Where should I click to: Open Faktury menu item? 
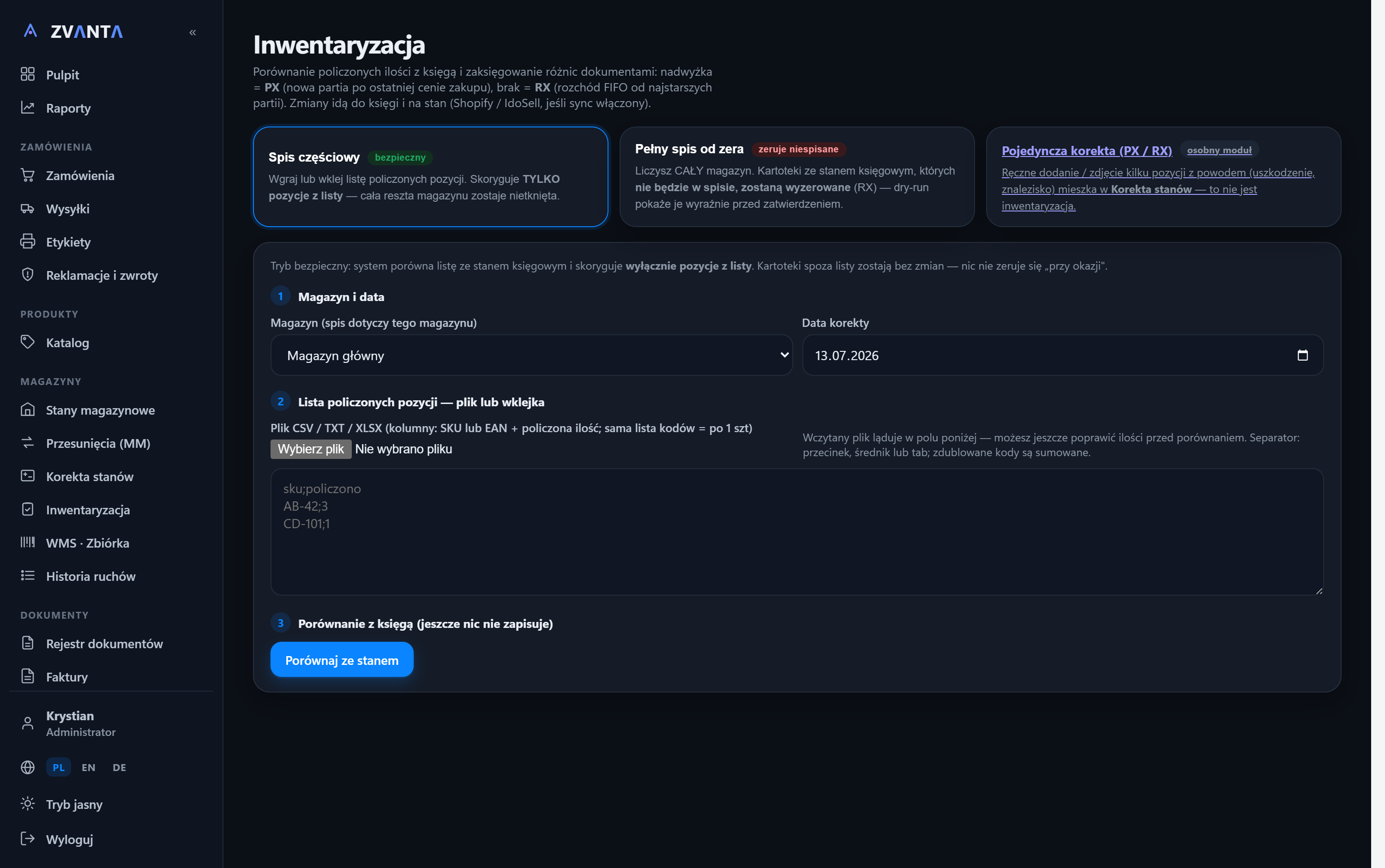coord(67,677)
